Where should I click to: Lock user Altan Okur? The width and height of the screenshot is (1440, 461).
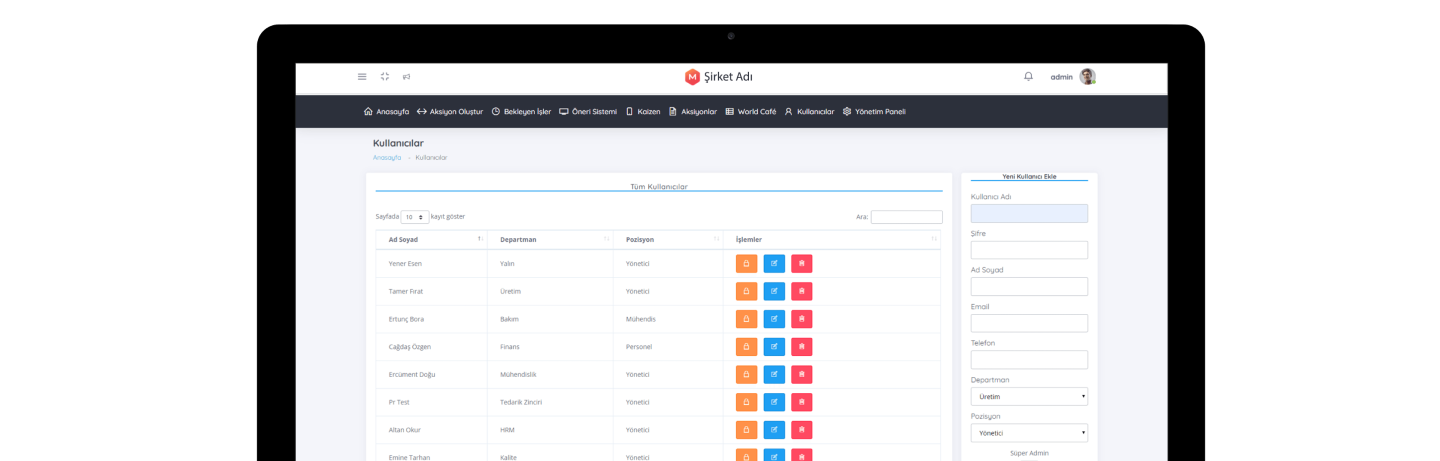[746, 430]
